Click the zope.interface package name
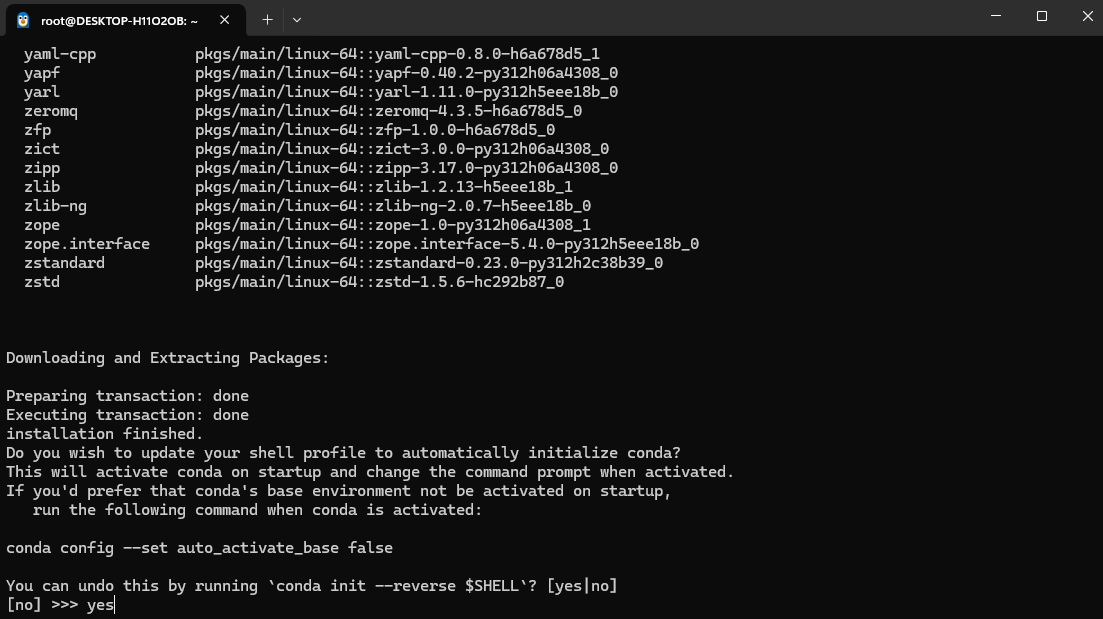Viewport: 1103px width, 619px height. (x=87, y=244)
